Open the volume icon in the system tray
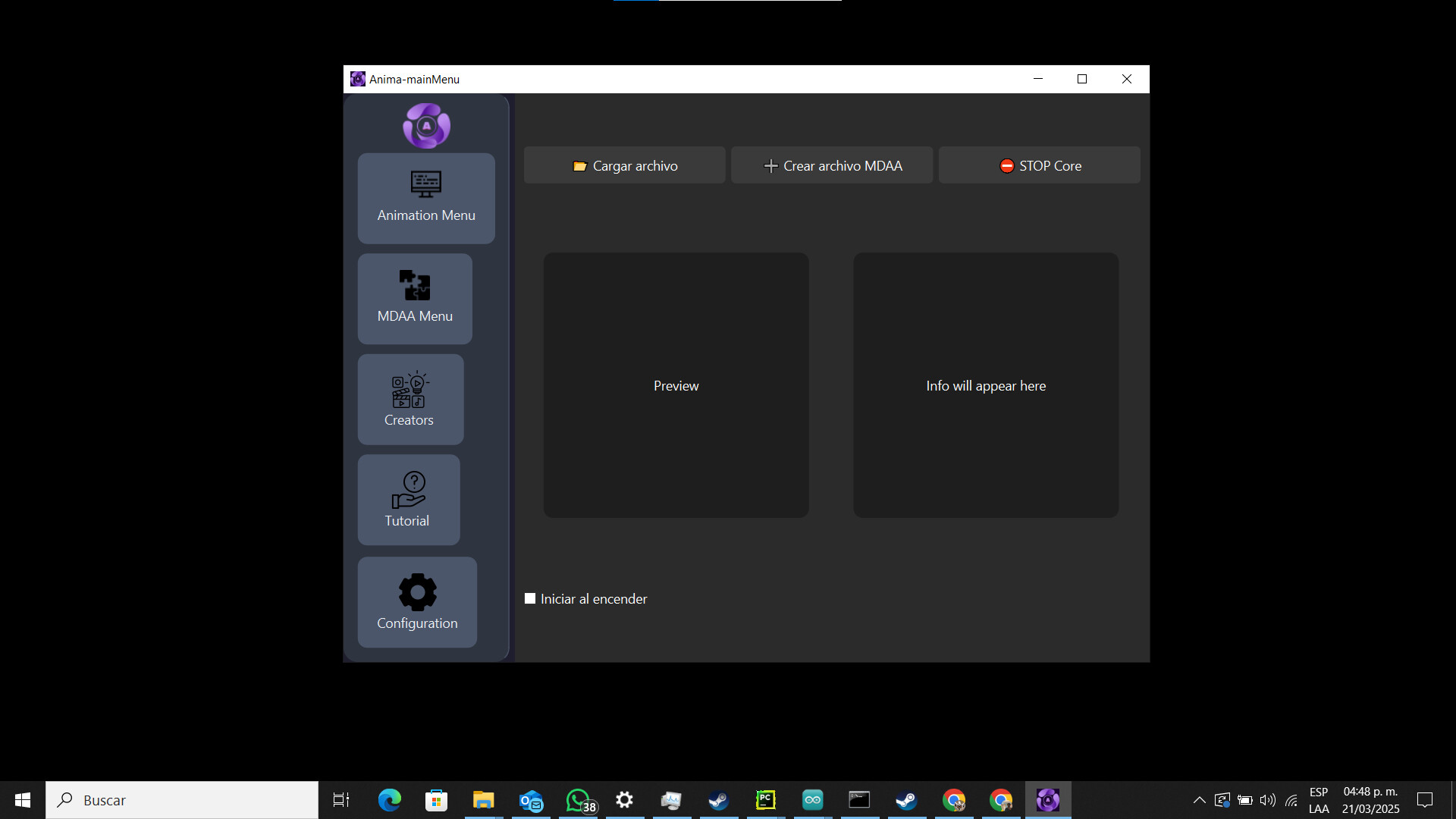The image size is (1456, 819). click(x=1269, y=799)
